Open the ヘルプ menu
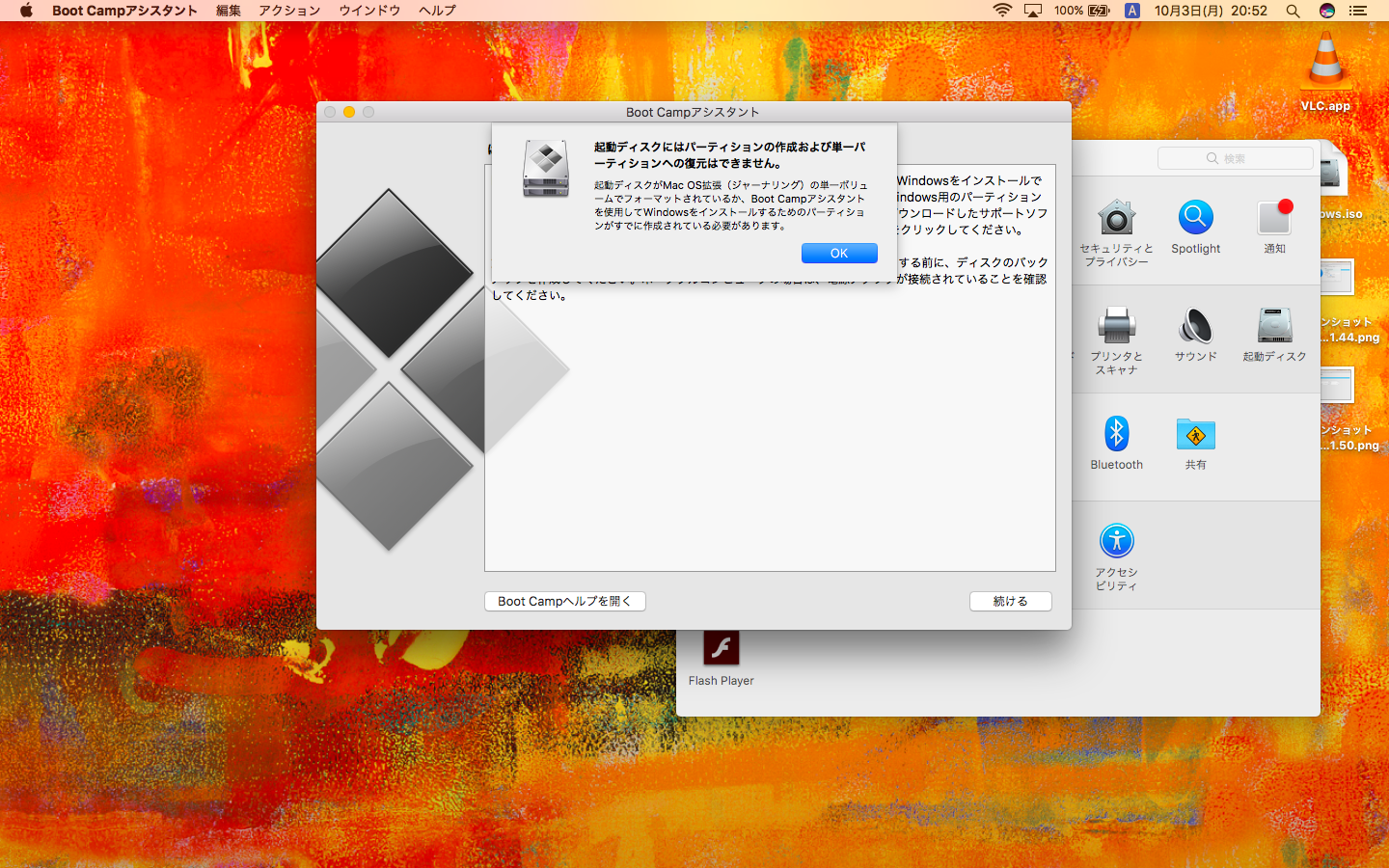 coord(437,11)
